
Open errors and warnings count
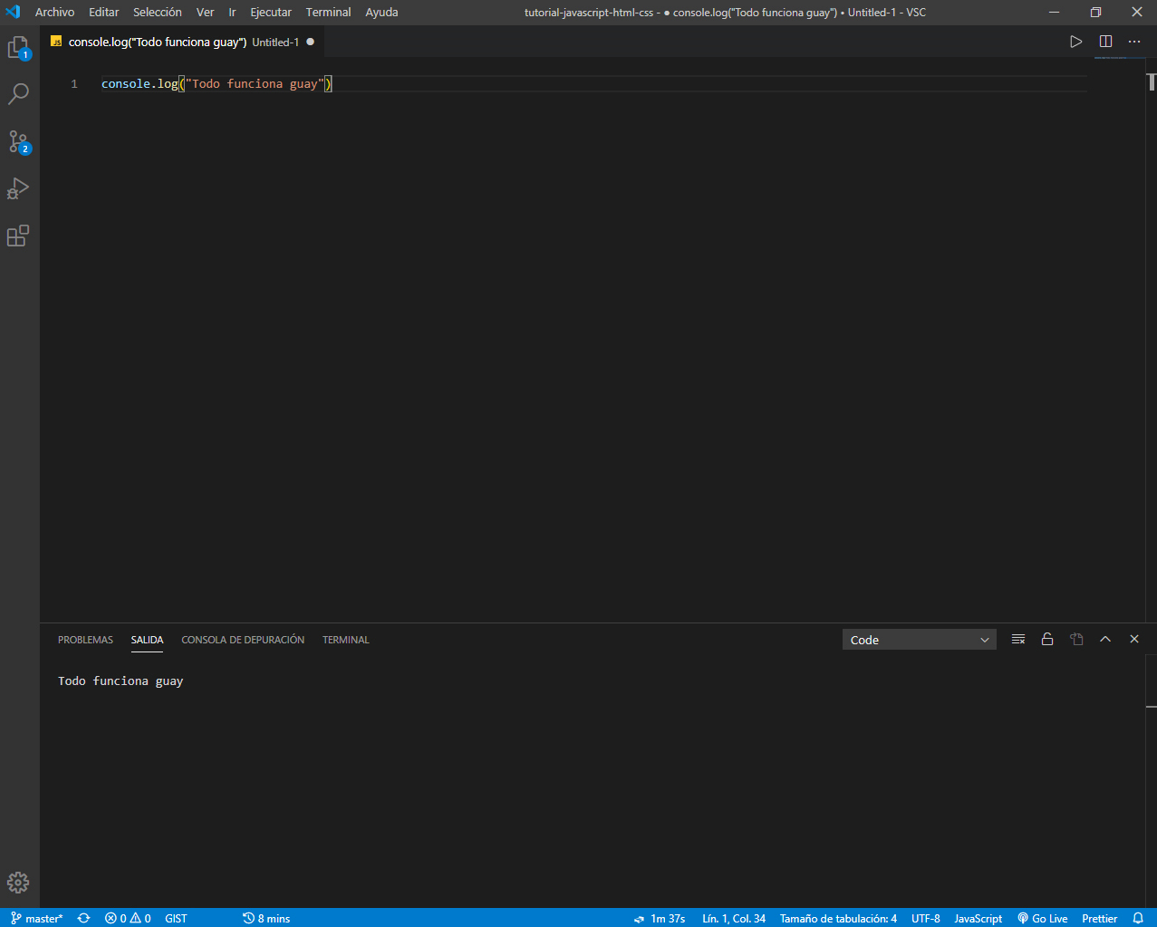tap(128, 918)
